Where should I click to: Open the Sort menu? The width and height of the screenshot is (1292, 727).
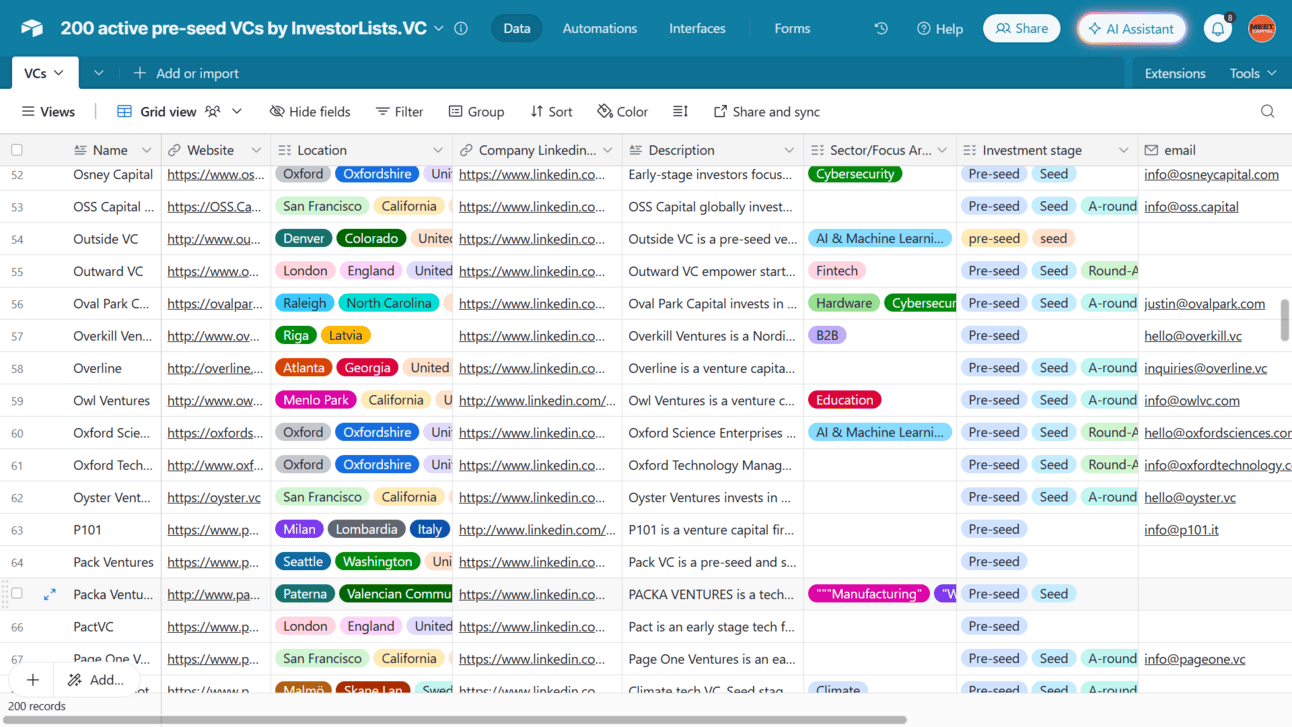(x=551, y=111)
